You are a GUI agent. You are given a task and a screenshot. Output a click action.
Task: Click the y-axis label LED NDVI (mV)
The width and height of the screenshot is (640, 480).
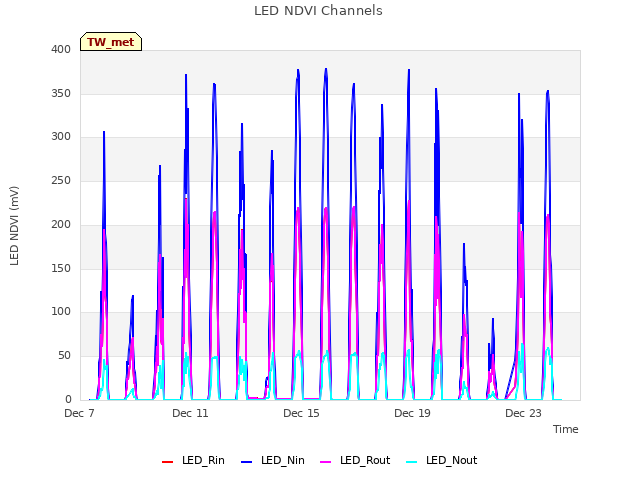pyautogui.click(x=14, y=225)
